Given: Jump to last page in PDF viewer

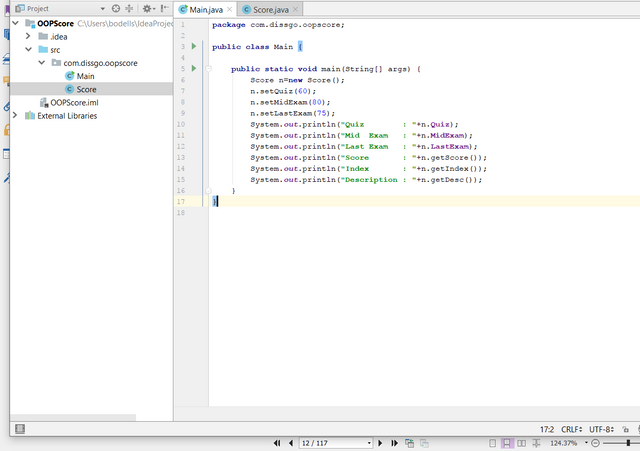Looking at the screenshot, I should coord(394,443).
